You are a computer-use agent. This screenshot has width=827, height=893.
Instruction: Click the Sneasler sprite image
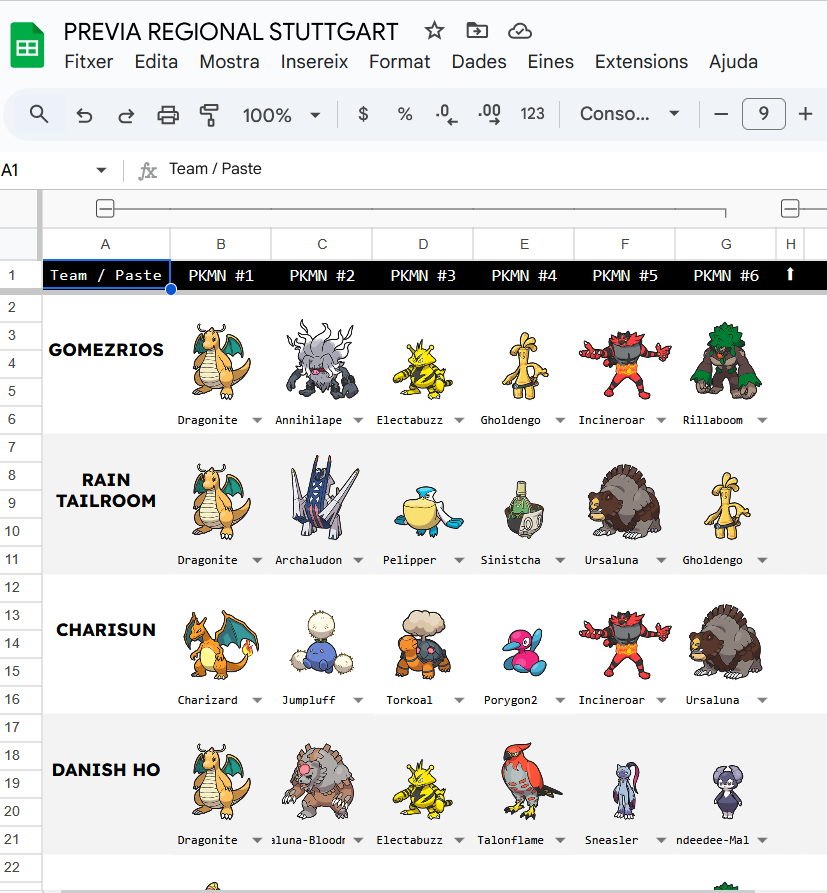pyautogui.click(x=626, y=790)
